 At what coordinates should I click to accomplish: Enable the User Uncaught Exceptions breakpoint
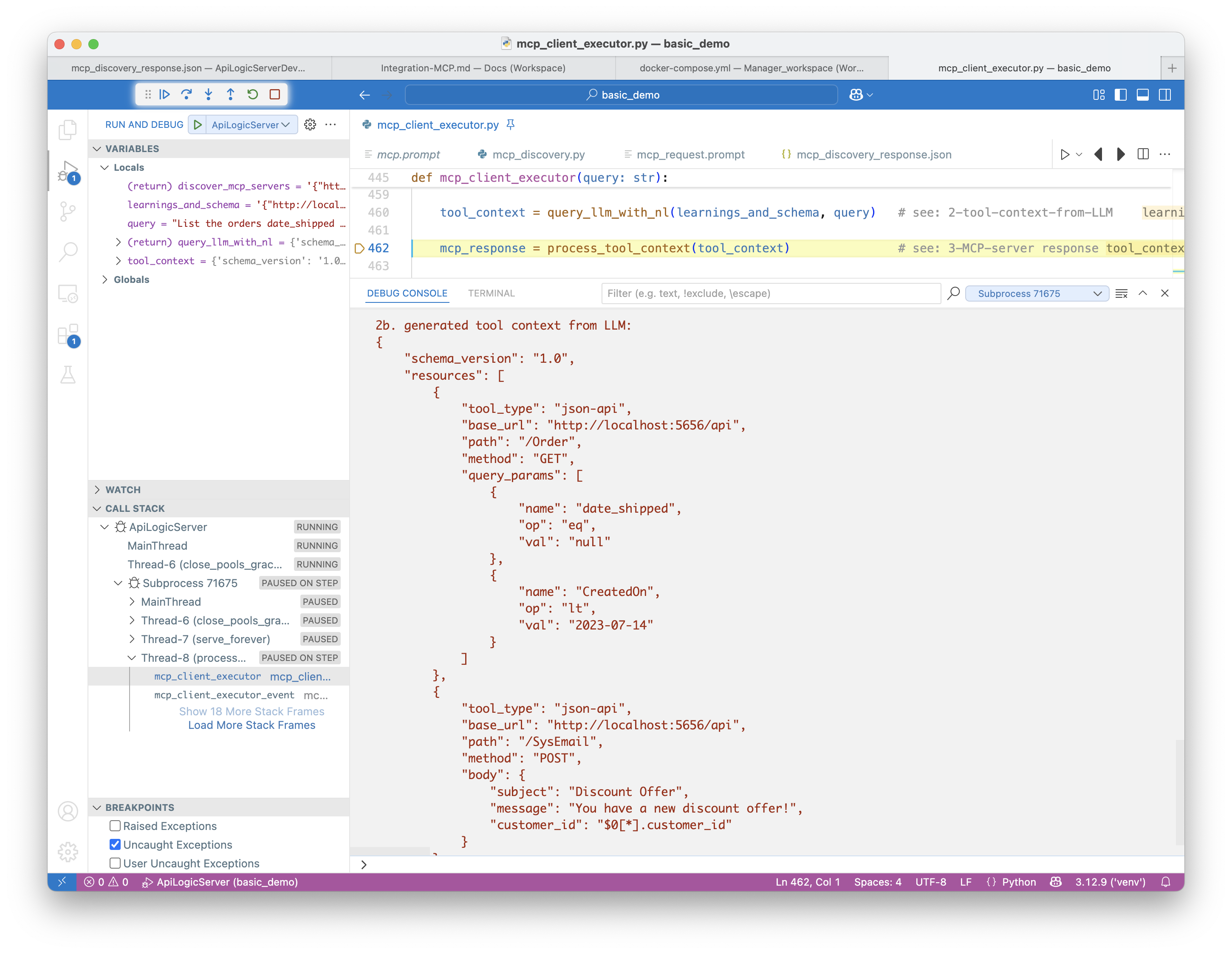pyautogui.click(x=115, y=863)
